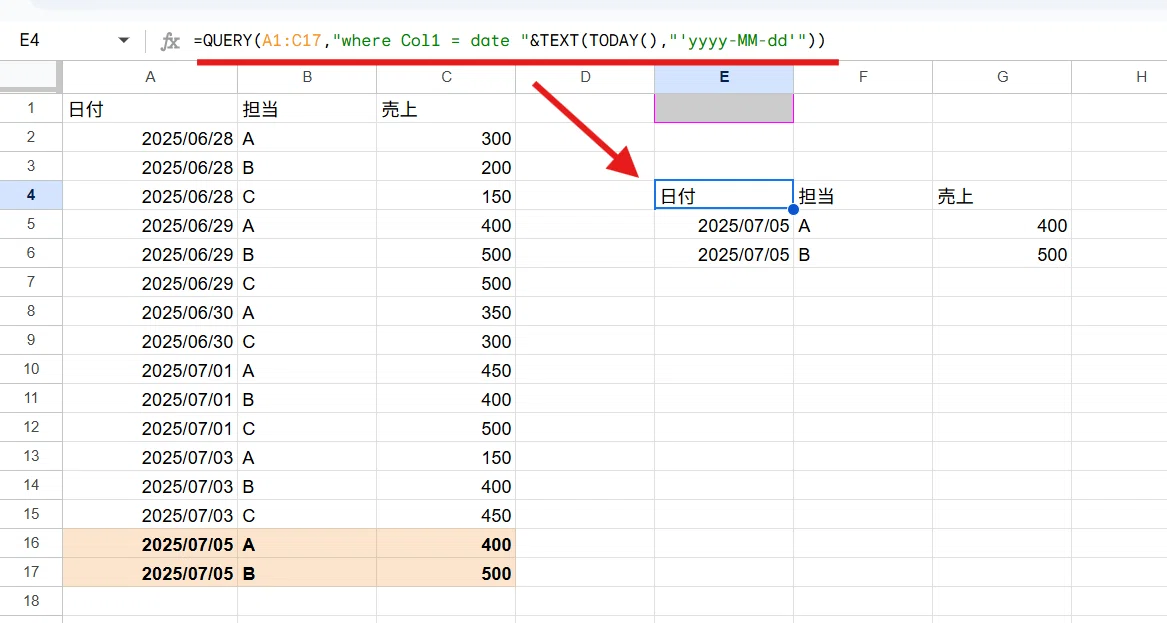Click highlighted cell C16 showing 400
This screenshot has width=1167, height=623.
pos(447,544)
